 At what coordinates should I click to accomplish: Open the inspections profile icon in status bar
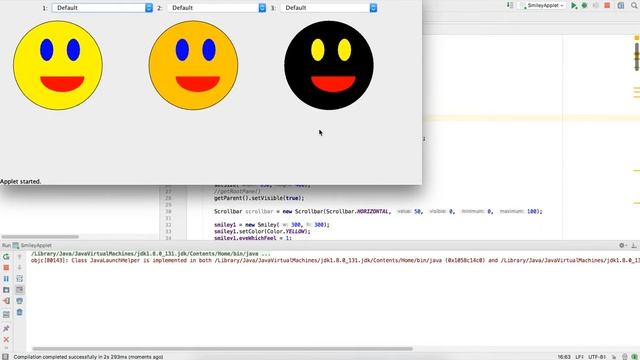point(625,357)
